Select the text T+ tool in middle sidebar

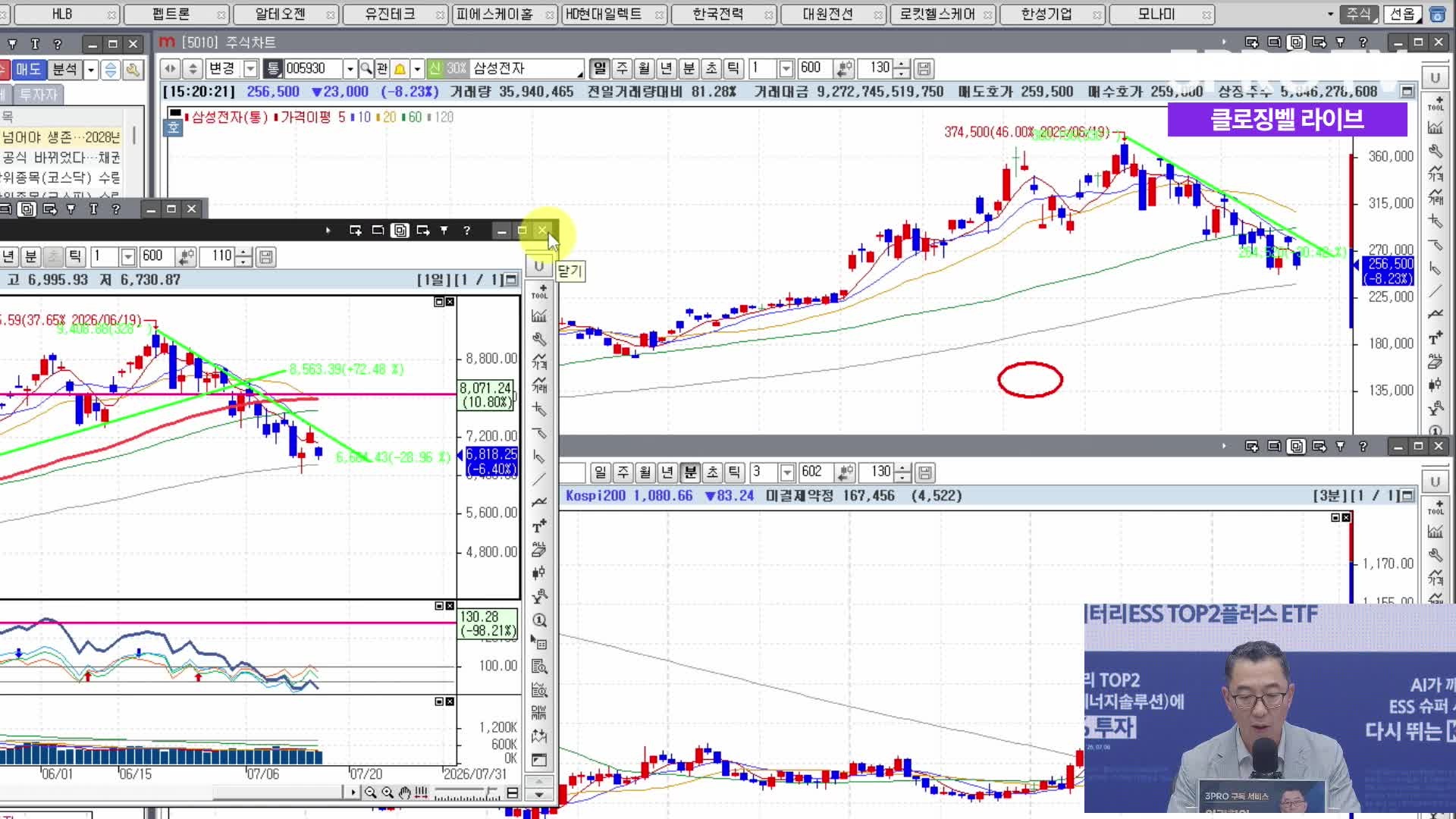click(539, 526)
